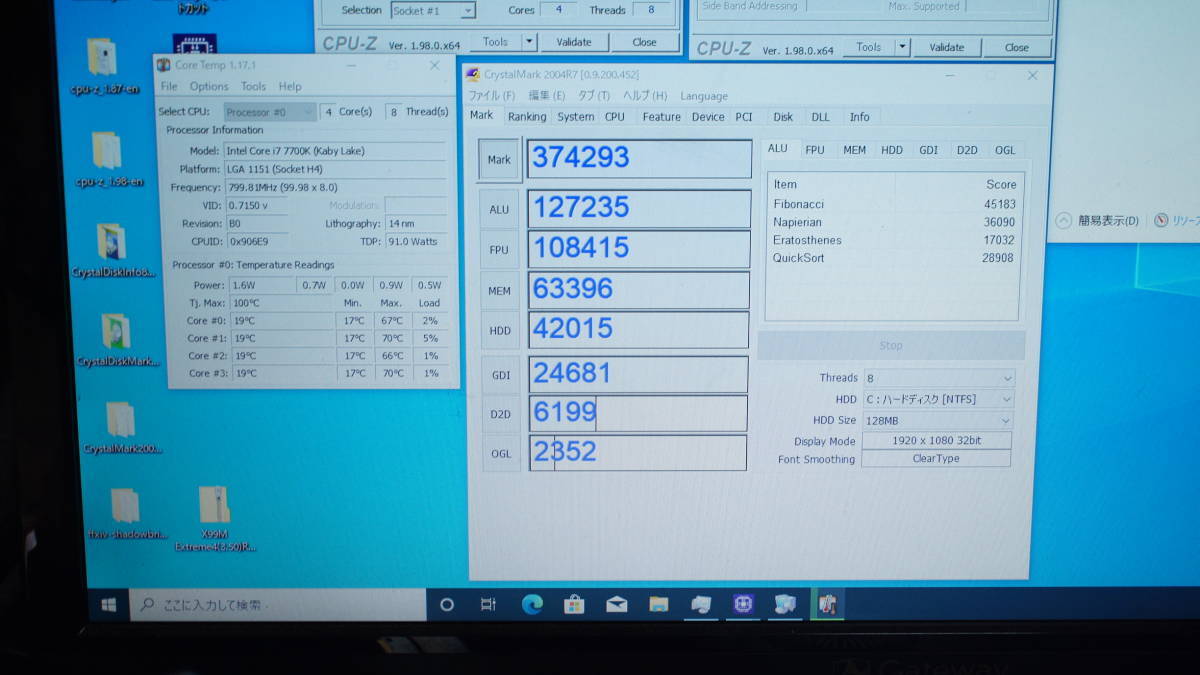Run the D2D benchmark button
This screenshot has width=1200, height=675.
tap(501, 414)
